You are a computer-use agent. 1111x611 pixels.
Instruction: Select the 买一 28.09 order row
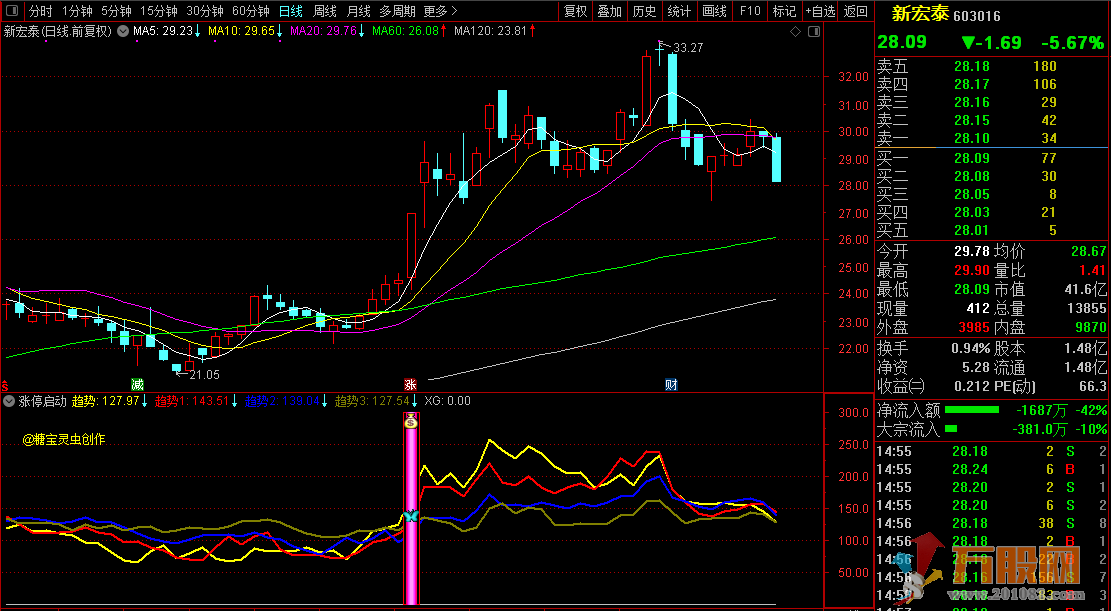click(992, 157)
